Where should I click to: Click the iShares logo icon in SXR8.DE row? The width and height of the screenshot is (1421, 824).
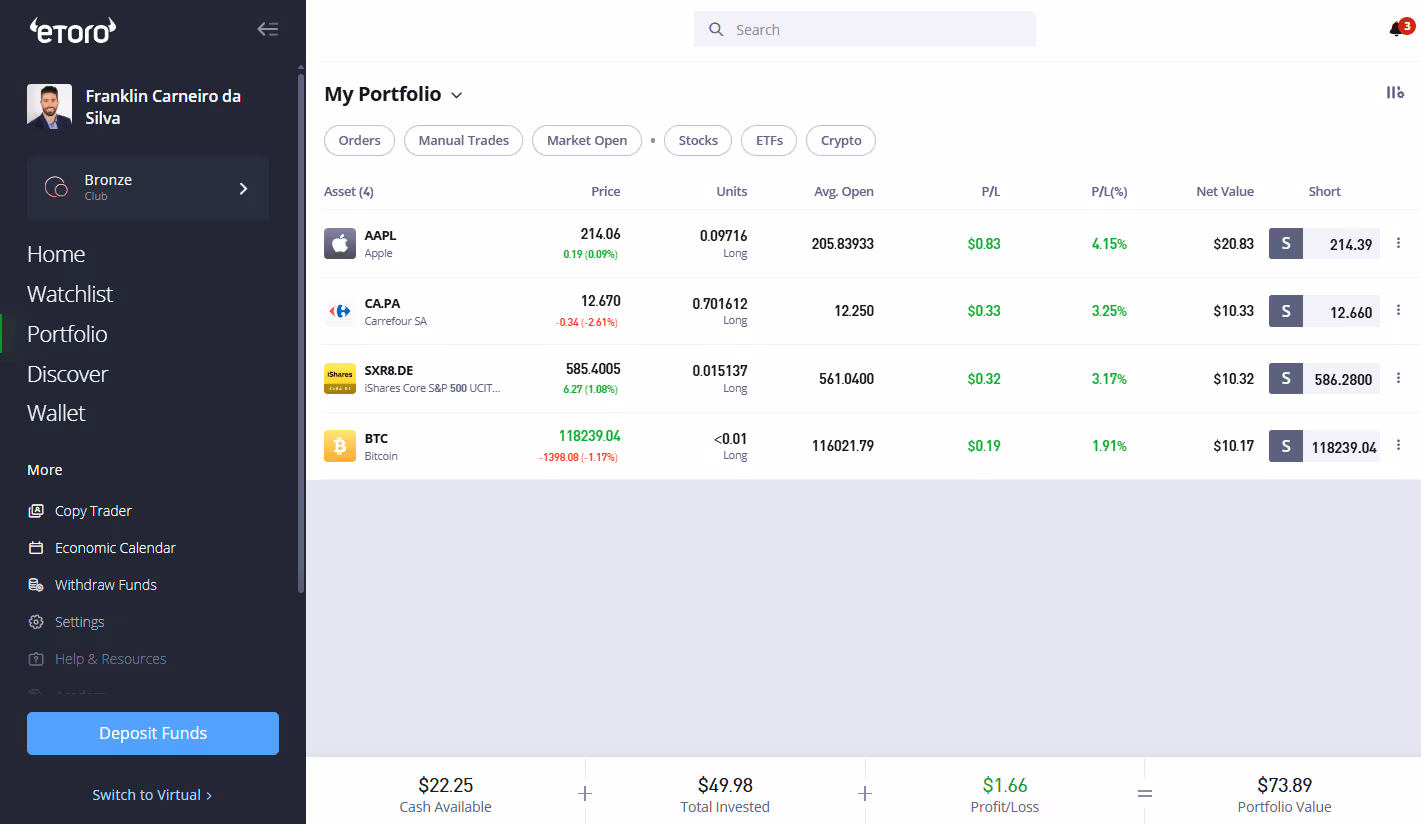click(340, 378)
